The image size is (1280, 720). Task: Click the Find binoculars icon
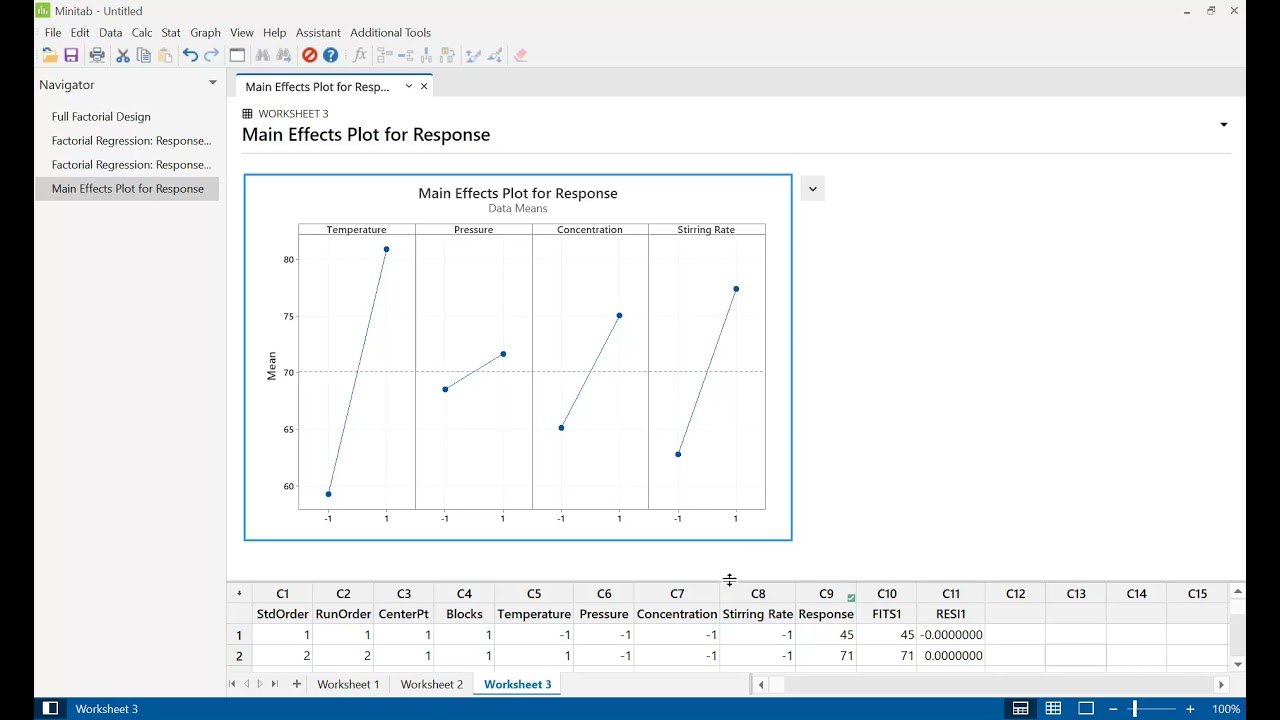pos(263,56)
